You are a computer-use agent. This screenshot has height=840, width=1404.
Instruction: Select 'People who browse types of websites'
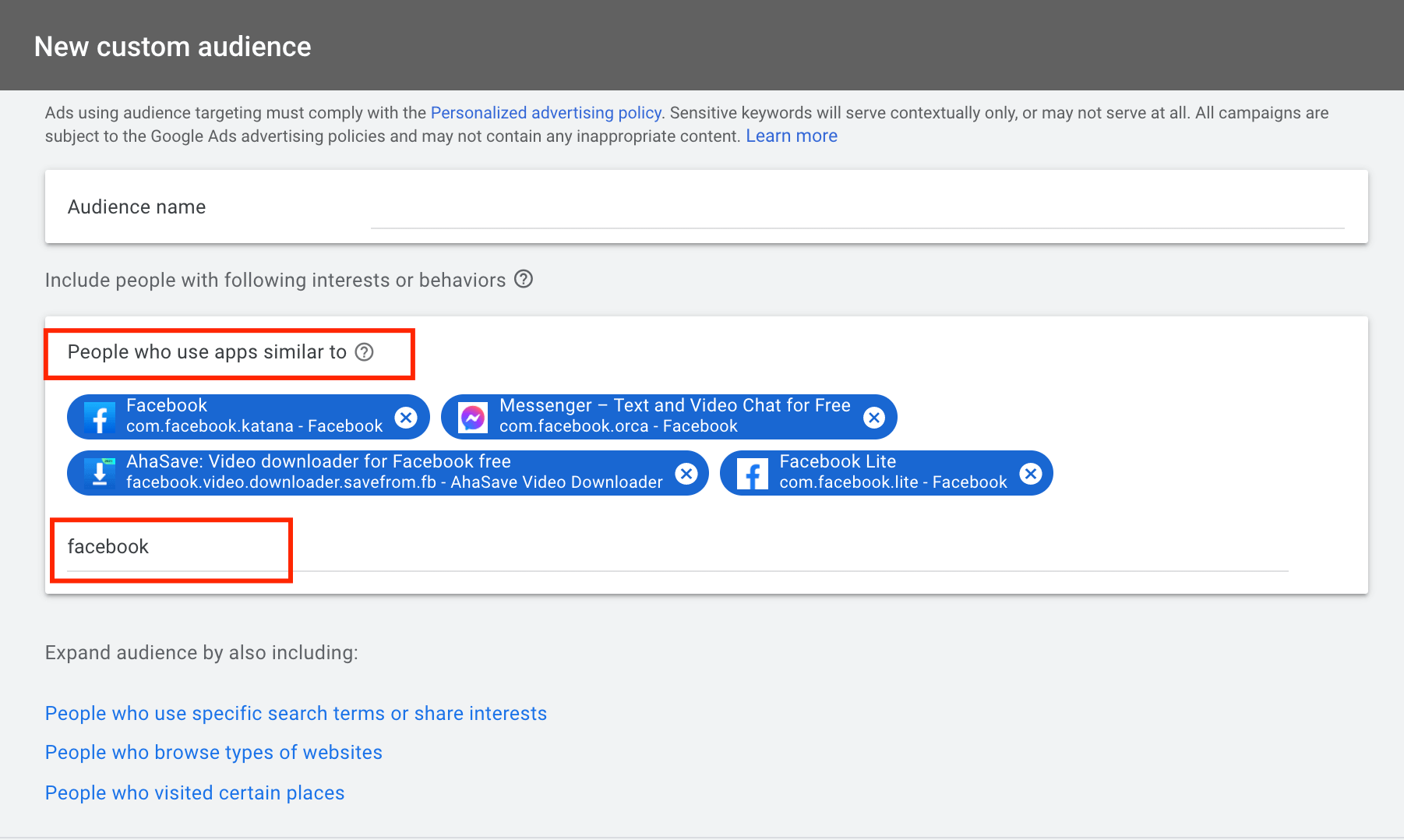[213, 752]
